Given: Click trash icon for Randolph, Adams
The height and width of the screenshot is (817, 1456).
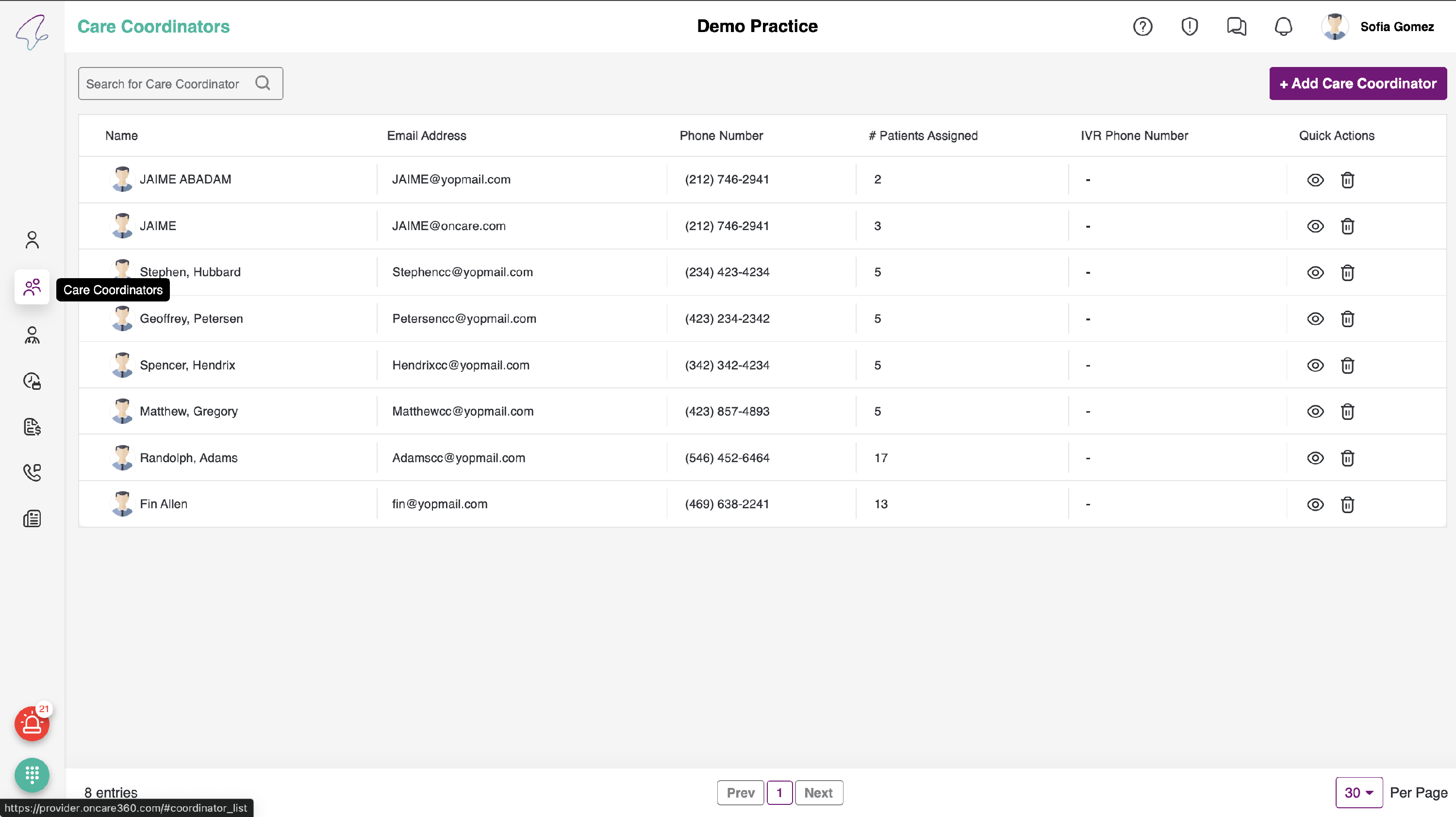Looking at the screenshot, I should point(1347,458).
